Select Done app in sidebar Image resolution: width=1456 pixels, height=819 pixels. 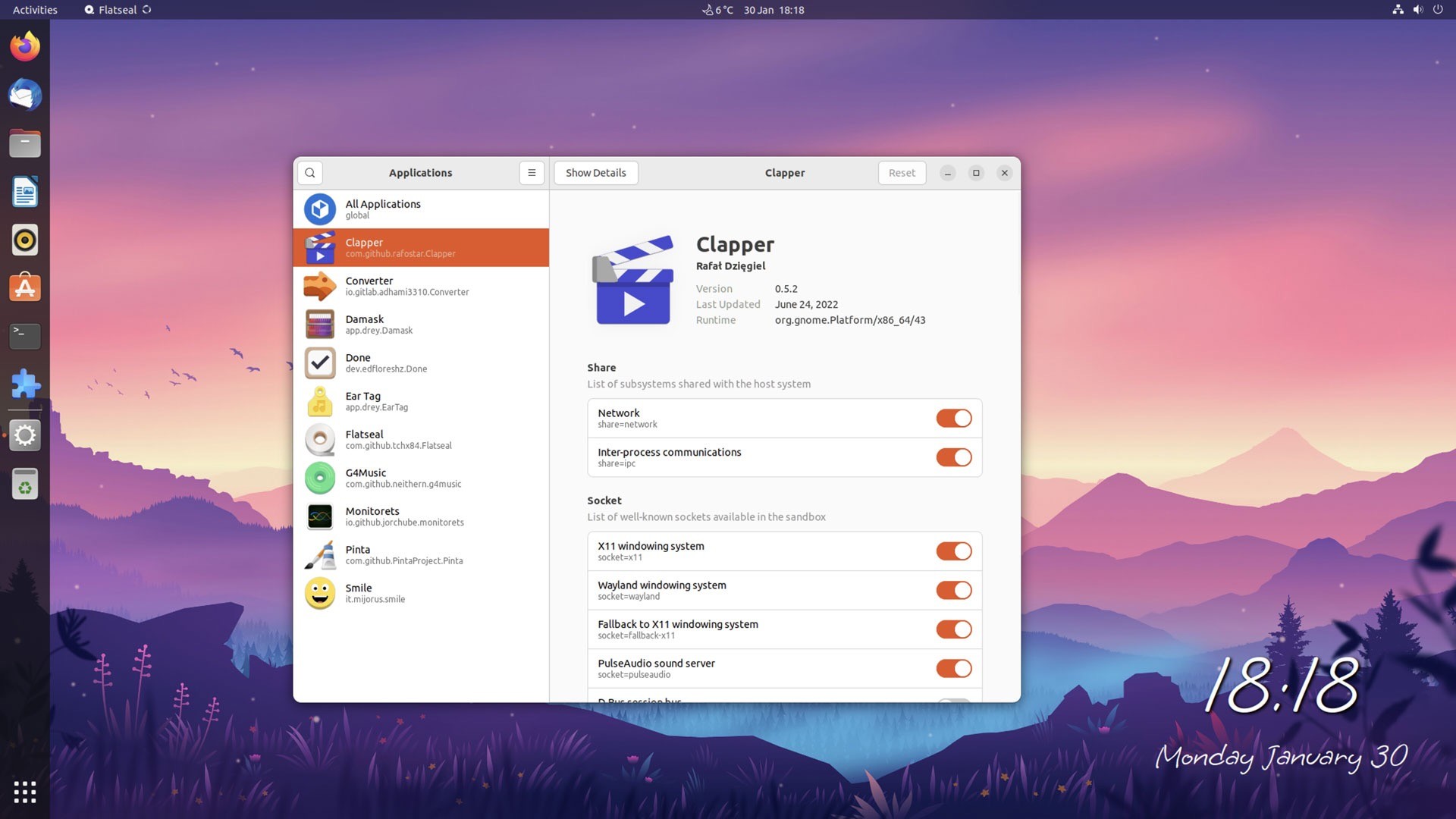(421, 362)
